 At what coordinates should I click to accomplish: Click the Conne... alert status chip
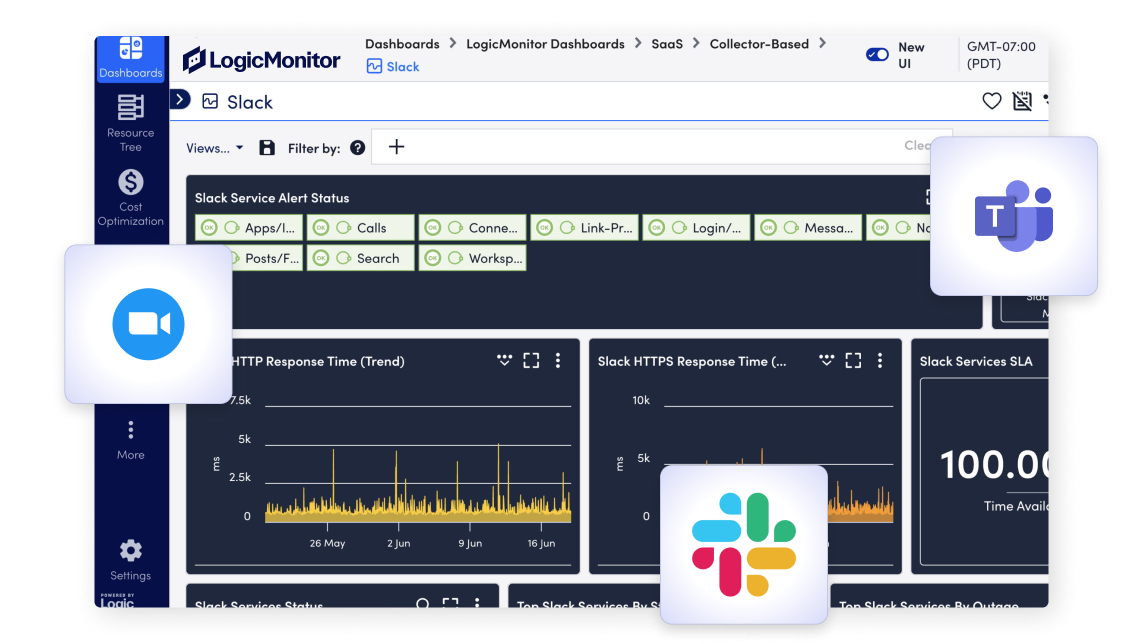tap(472, 228)
